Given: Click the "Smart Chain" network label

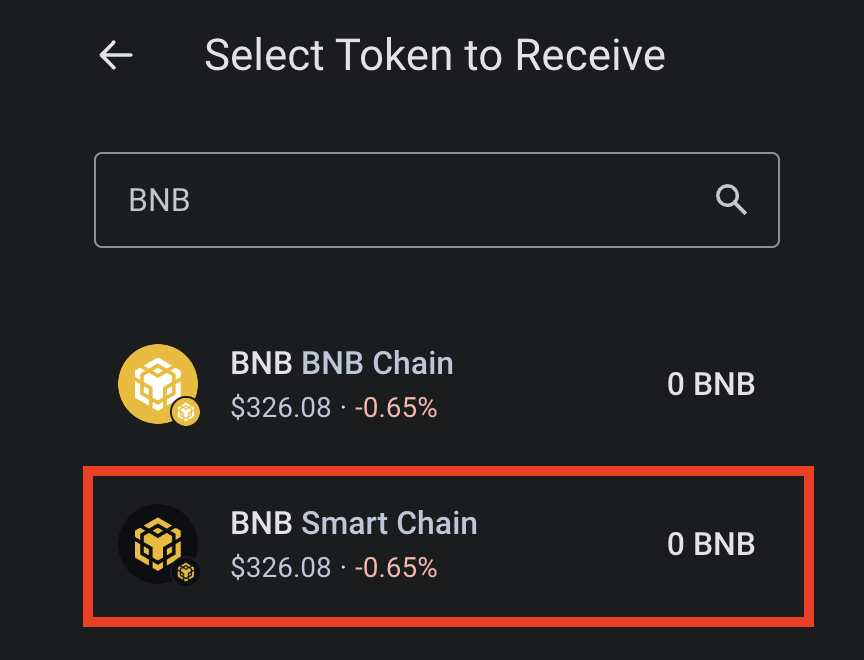Looking at the screenshot, I should click(x=390, y=523).
